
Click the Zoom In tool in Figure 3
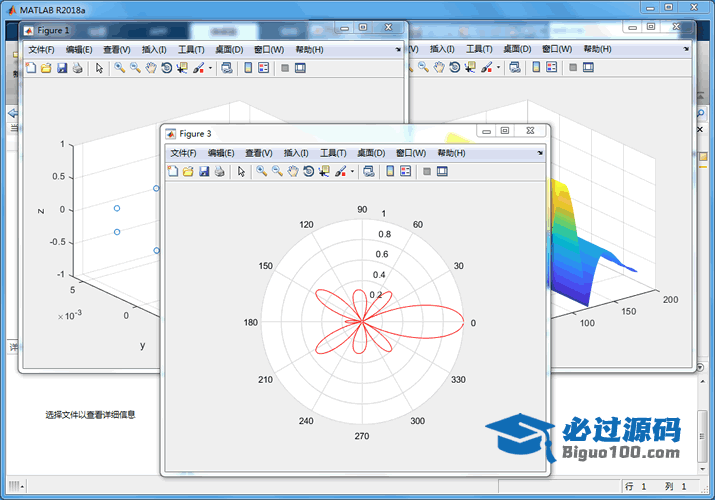261,172
